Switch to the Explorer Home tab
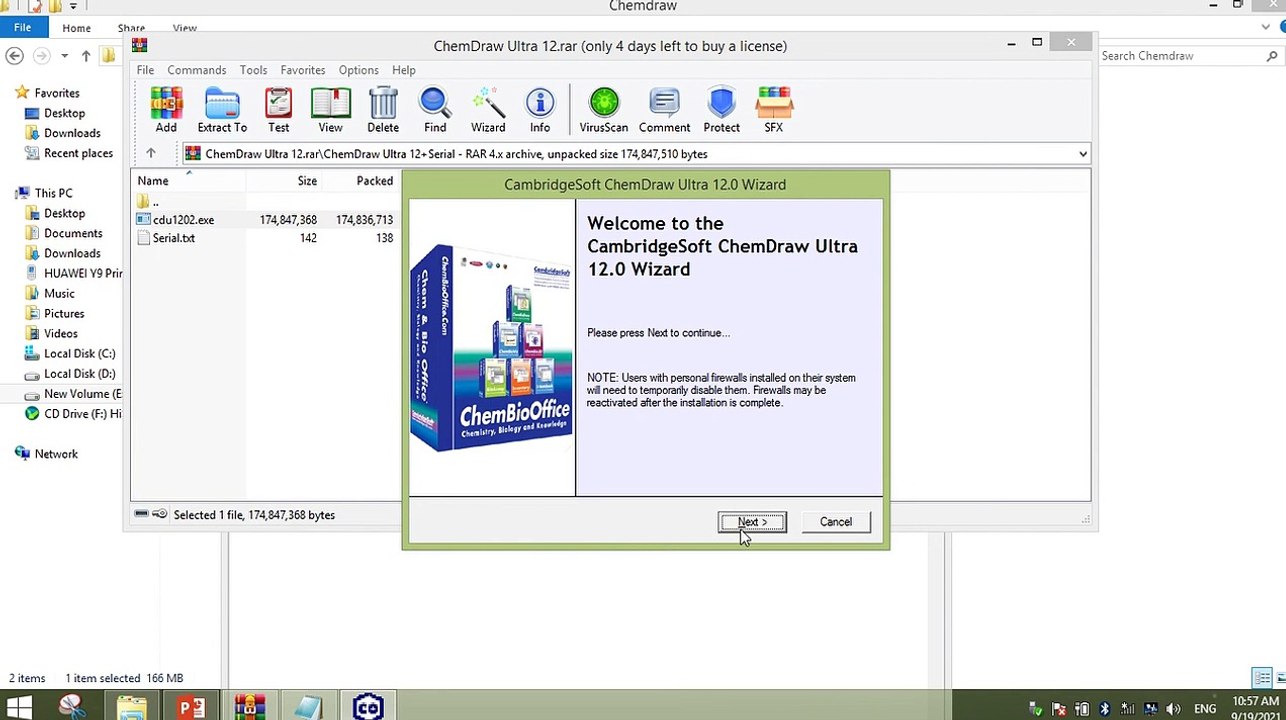This screenshot has width=1286, height=720. (x=76, y=28)
